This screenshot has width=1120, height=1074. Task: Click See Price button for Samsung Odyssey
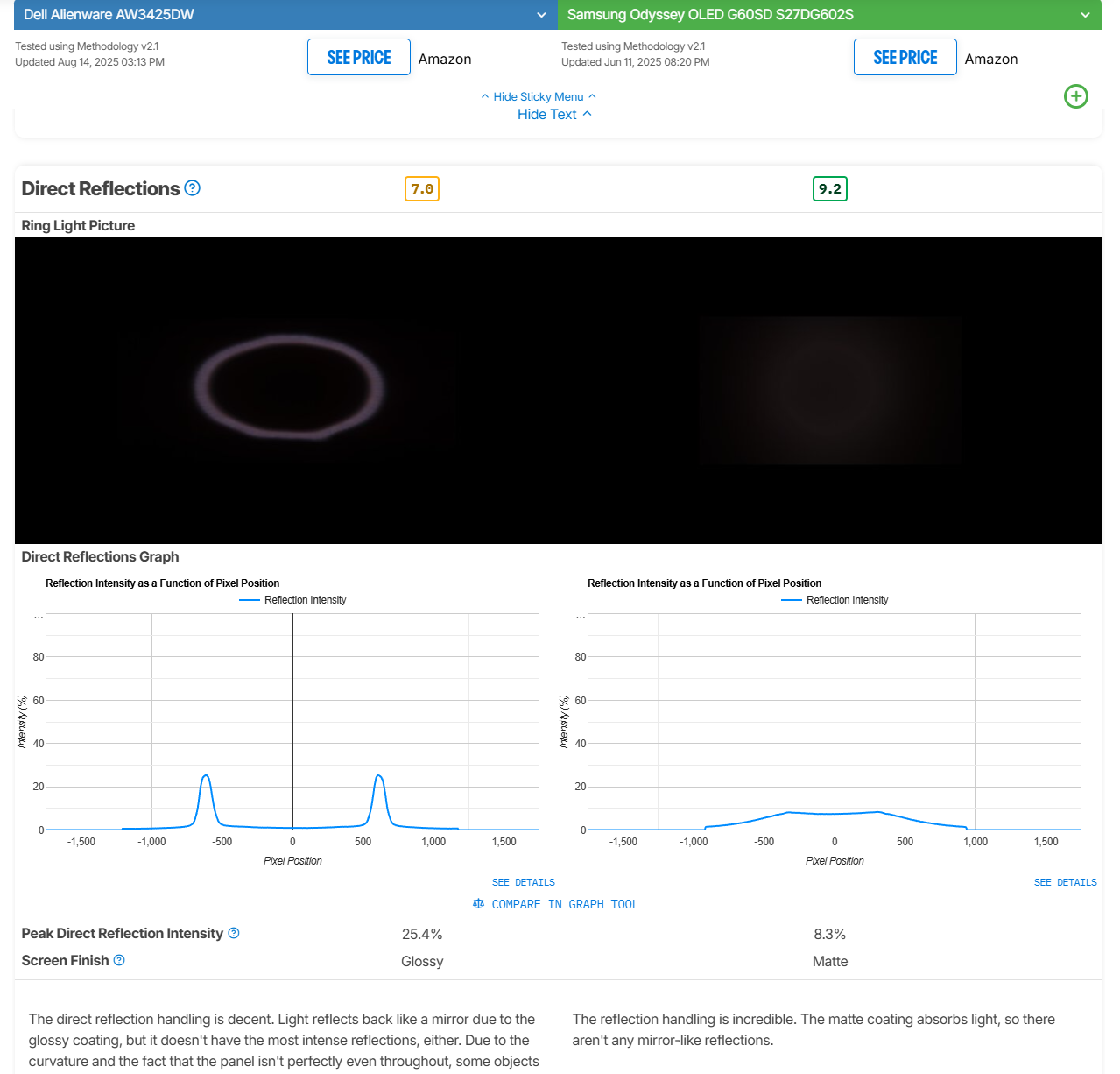[905, 57]
